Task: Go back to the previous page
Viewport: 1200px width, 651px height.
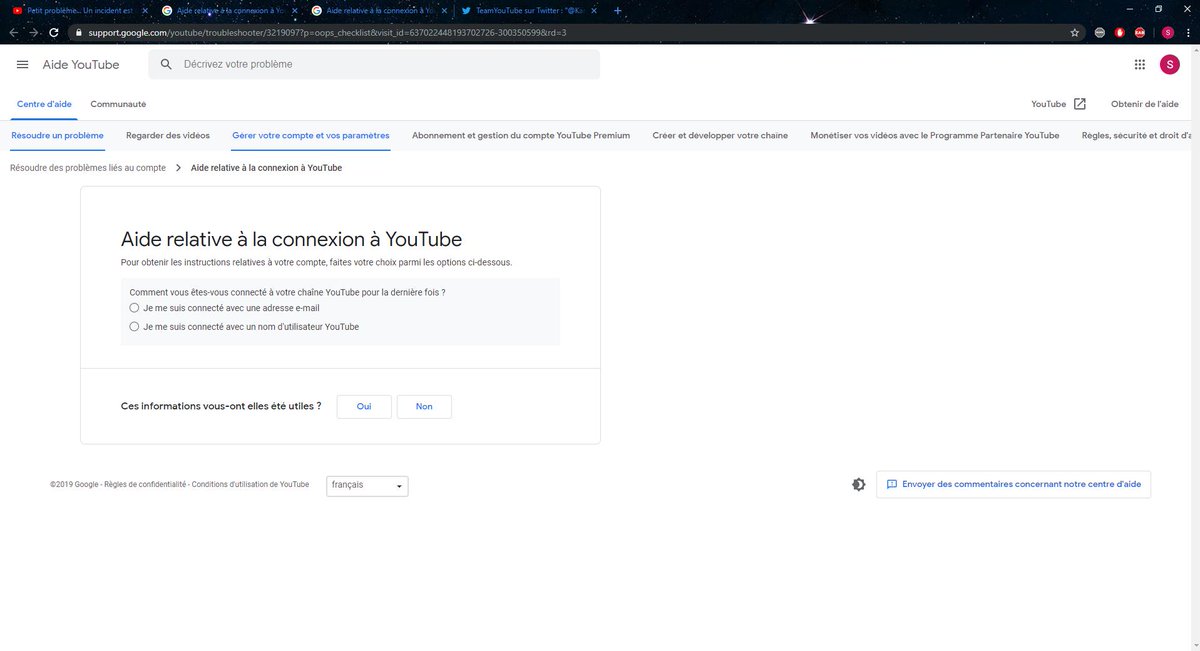Action: tap(13, 32)
